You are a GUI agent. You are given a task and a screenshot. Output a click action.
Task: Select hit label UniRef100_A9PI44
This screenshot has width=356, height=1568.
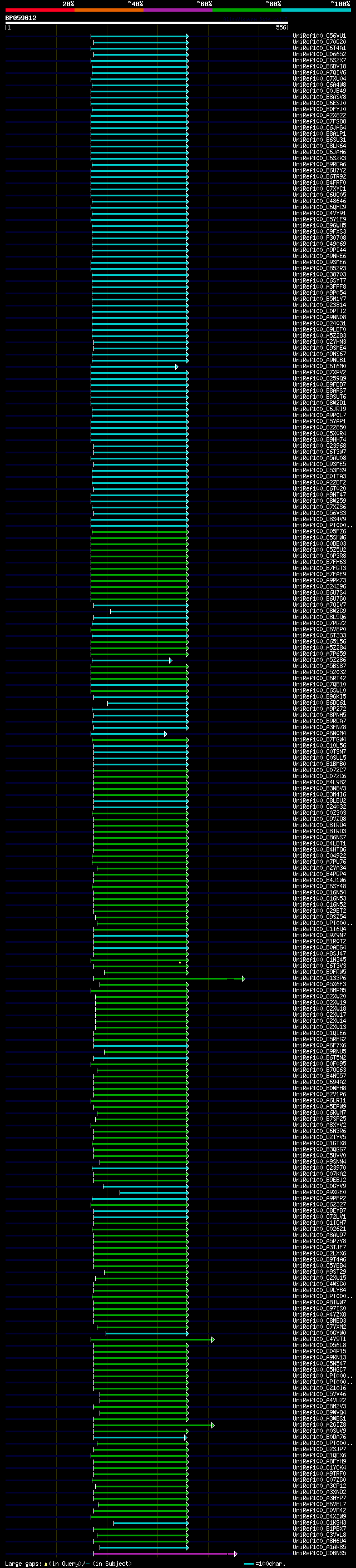pos(319,250)
